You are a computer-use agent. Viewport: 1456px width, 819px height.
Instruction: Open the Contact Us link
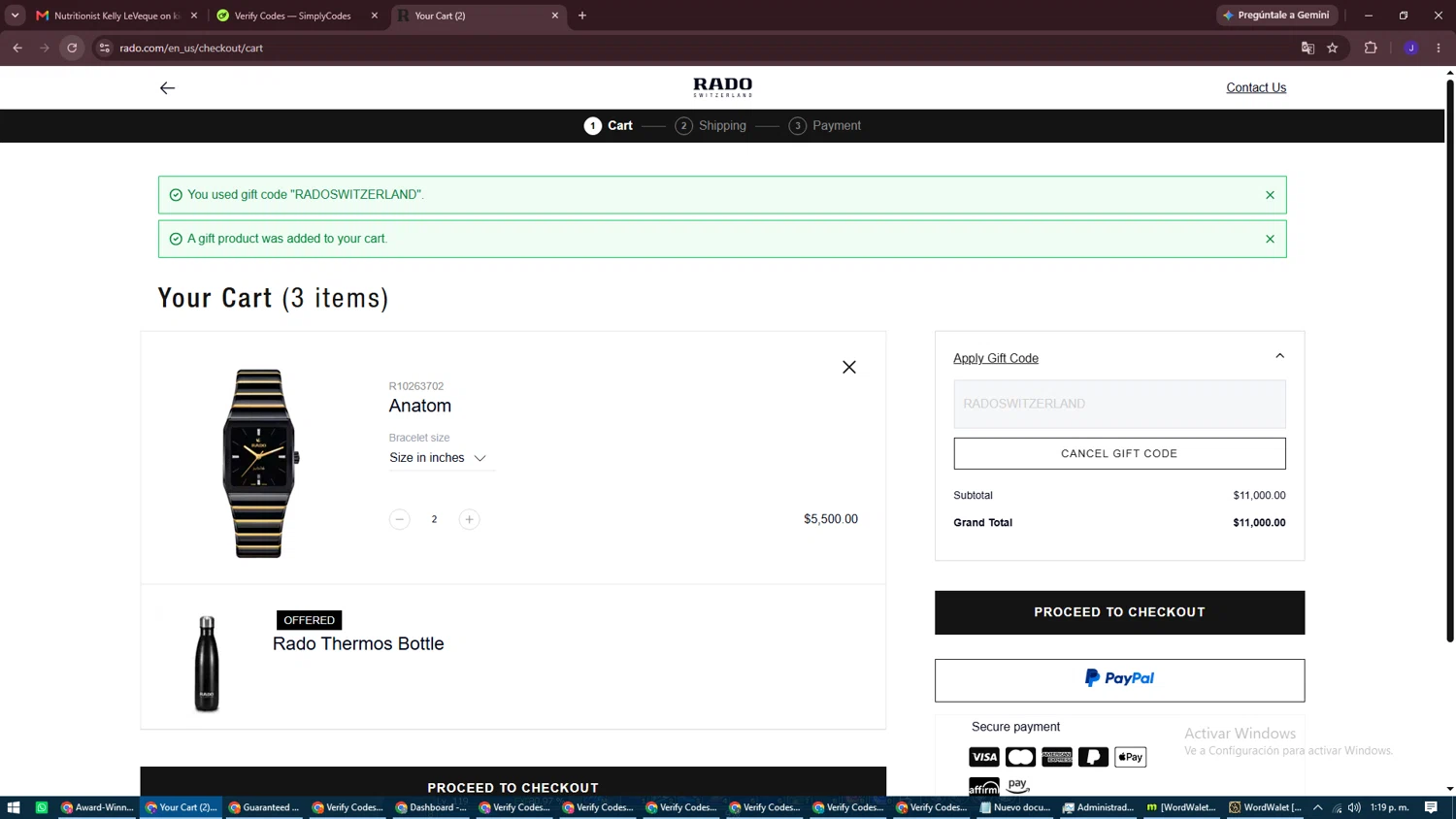point(1256,87)
